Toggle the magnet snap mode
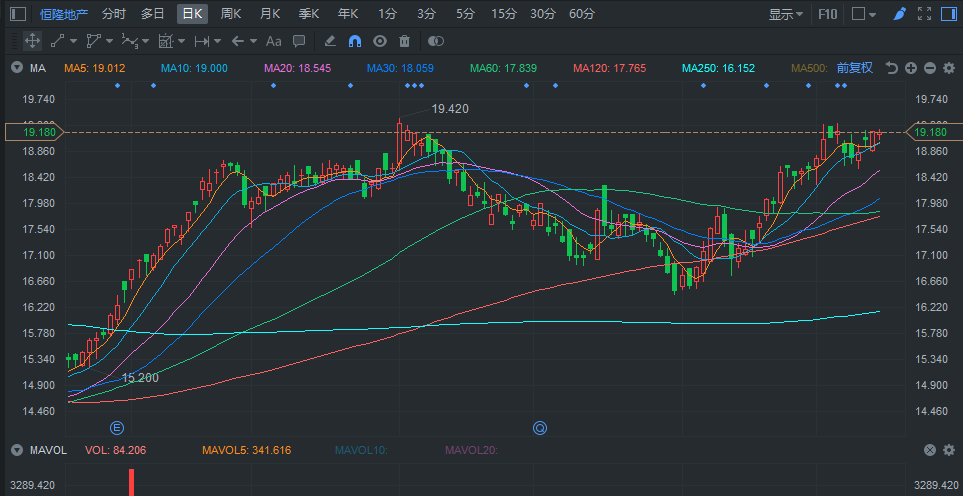Image resolution: width=963 pixels, height=496 pixels. click(x=355, y=41)
